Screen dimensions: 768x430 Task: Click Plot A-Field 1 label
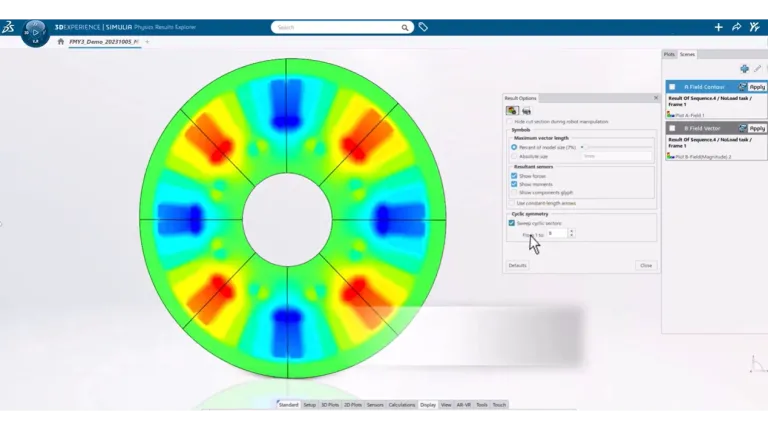click(690, 116)
